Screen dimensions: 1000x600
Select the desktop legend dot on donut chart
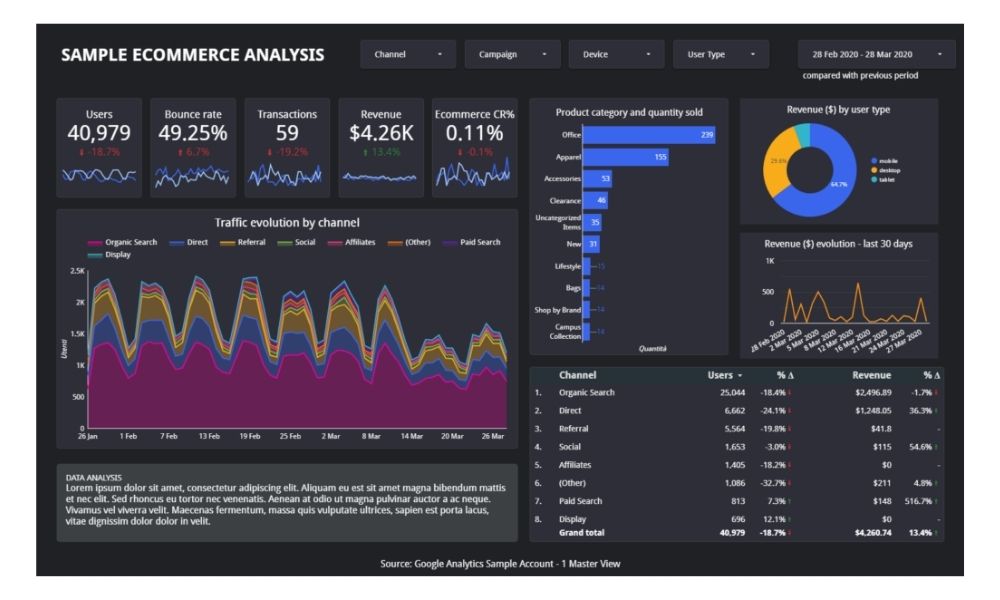click(874, 170)
